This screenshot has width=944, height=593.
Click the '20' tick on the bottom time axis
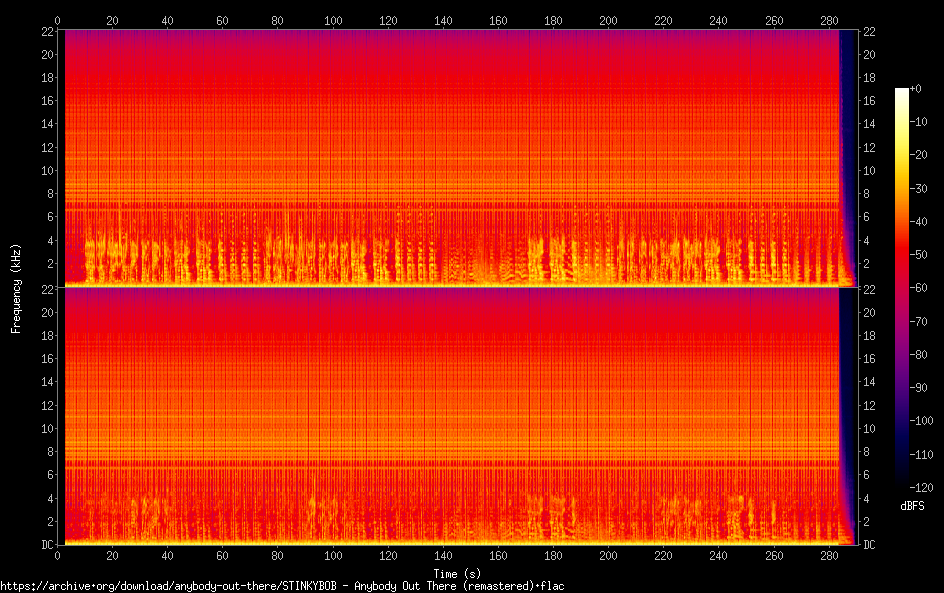pos(113,556)
